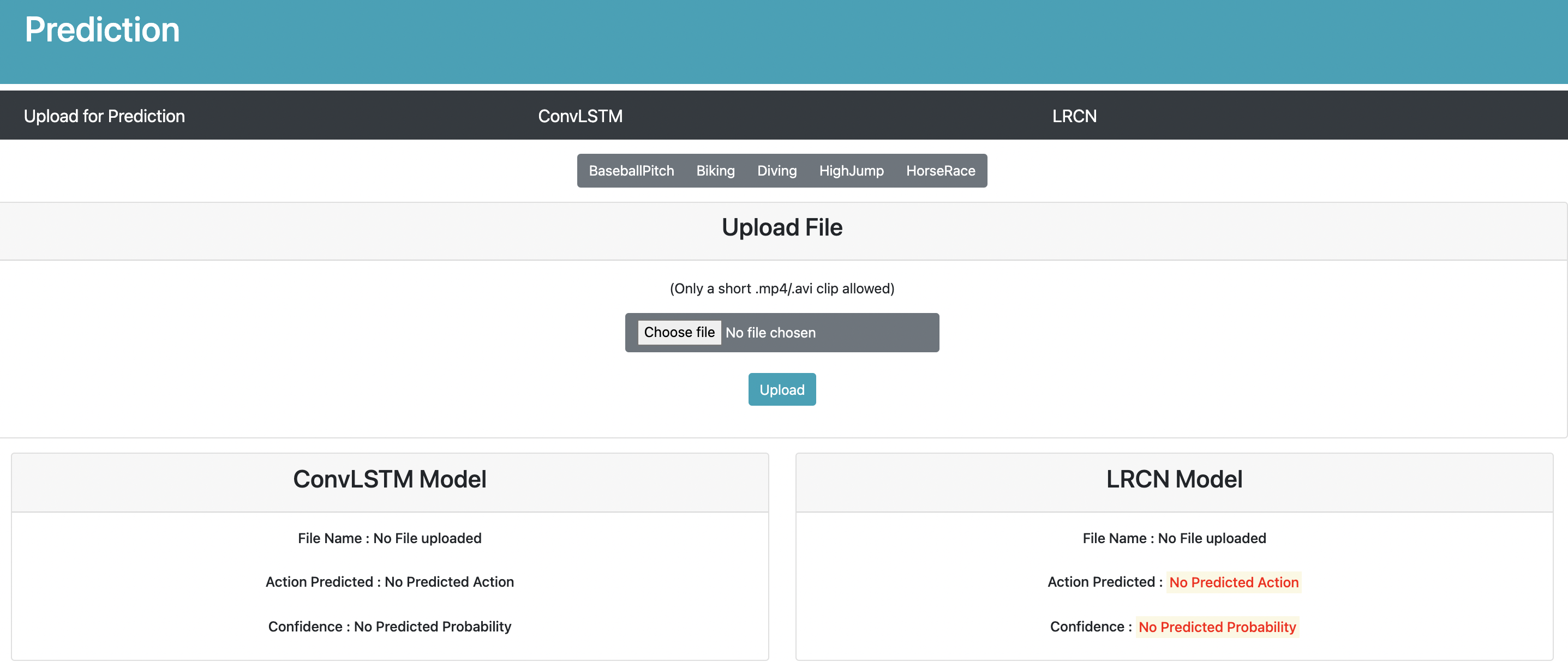Click ConvLSTM Confidence line

[390, 627]
